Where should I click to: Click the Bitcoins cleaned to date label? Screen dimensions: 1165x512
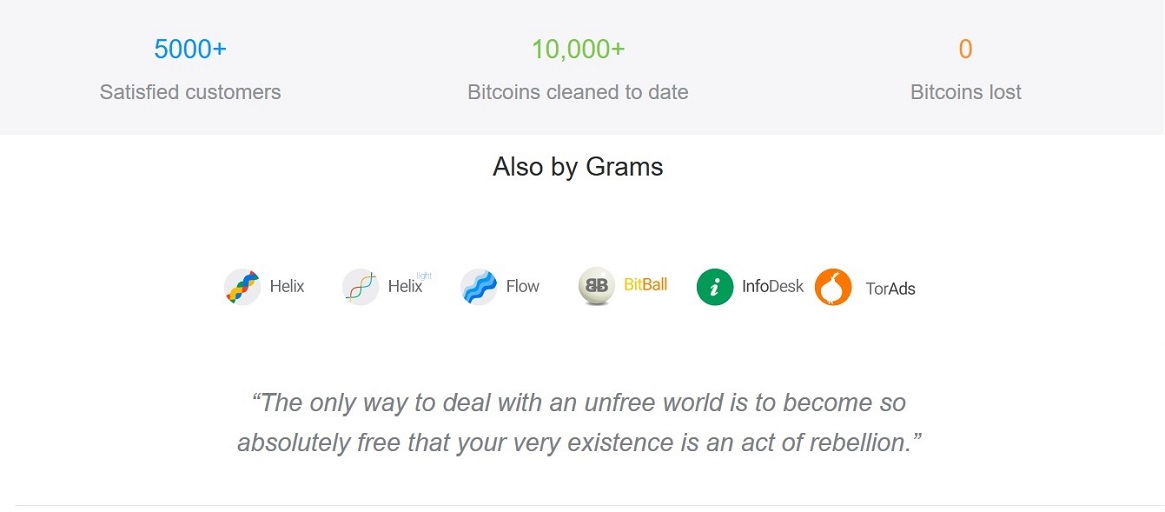(578, 92)
